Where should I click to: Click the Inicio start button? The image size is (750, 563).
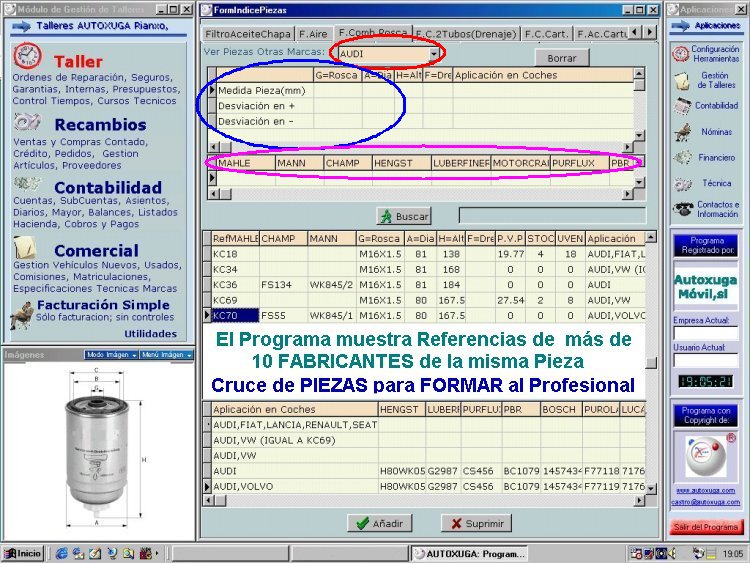pos(23,553)
